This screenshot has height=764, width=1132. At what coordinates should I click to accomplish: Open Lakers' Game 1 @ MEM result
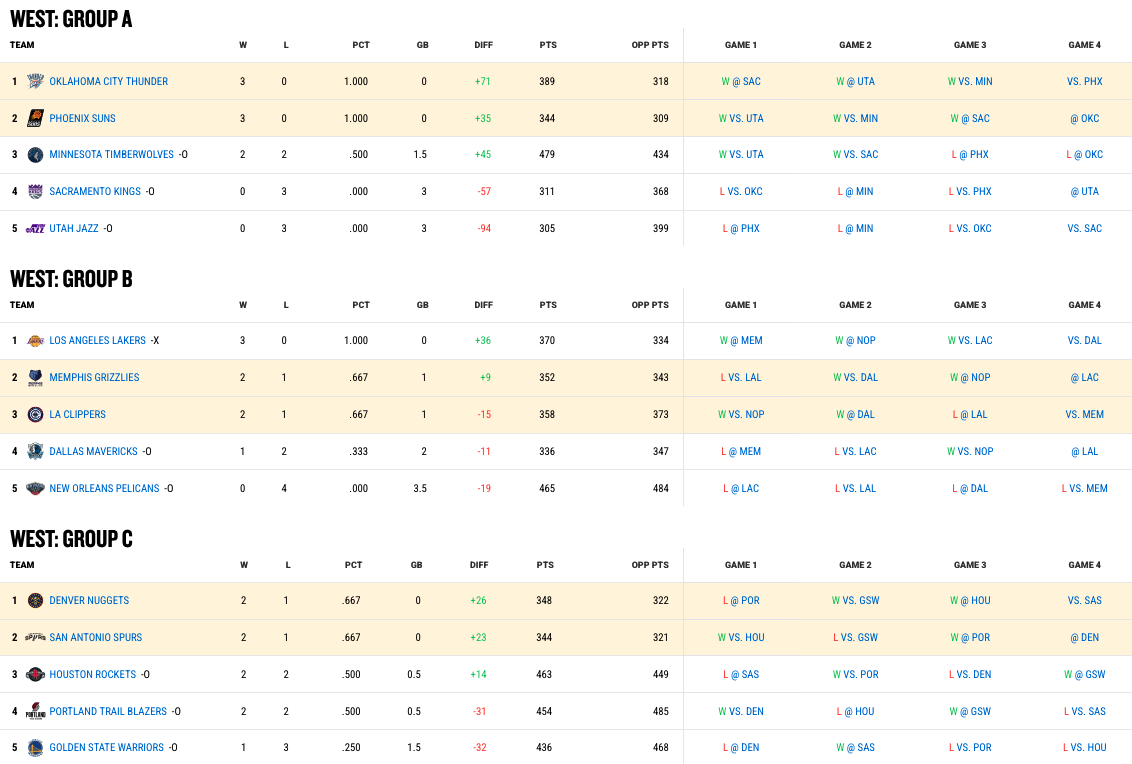[741, 340]
